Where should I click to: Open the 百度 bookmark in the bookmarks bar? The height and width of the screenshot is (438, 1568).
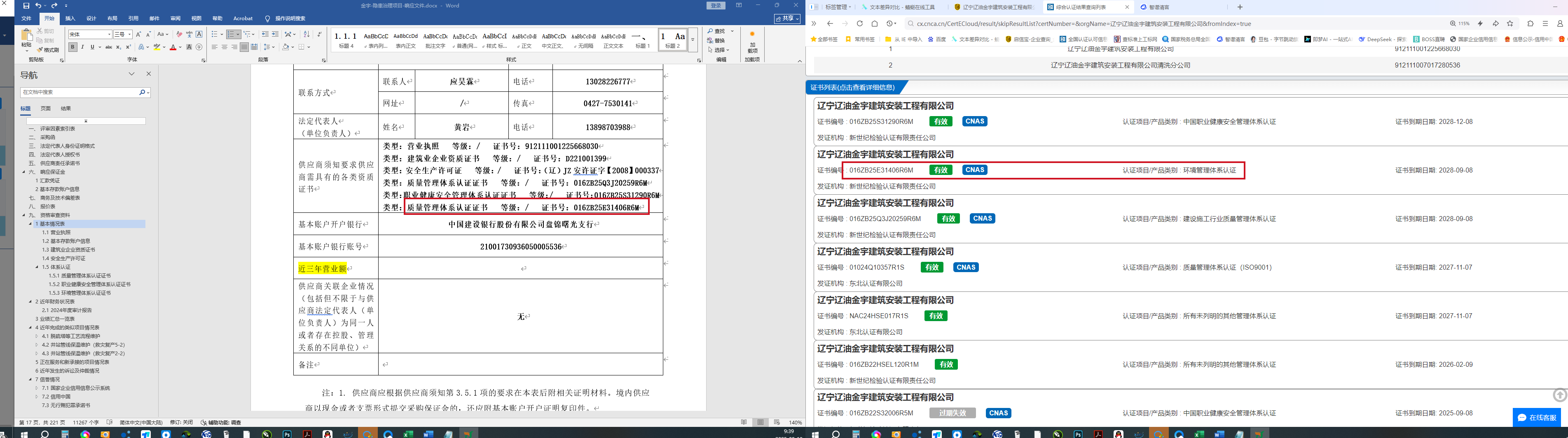(937, 40)
